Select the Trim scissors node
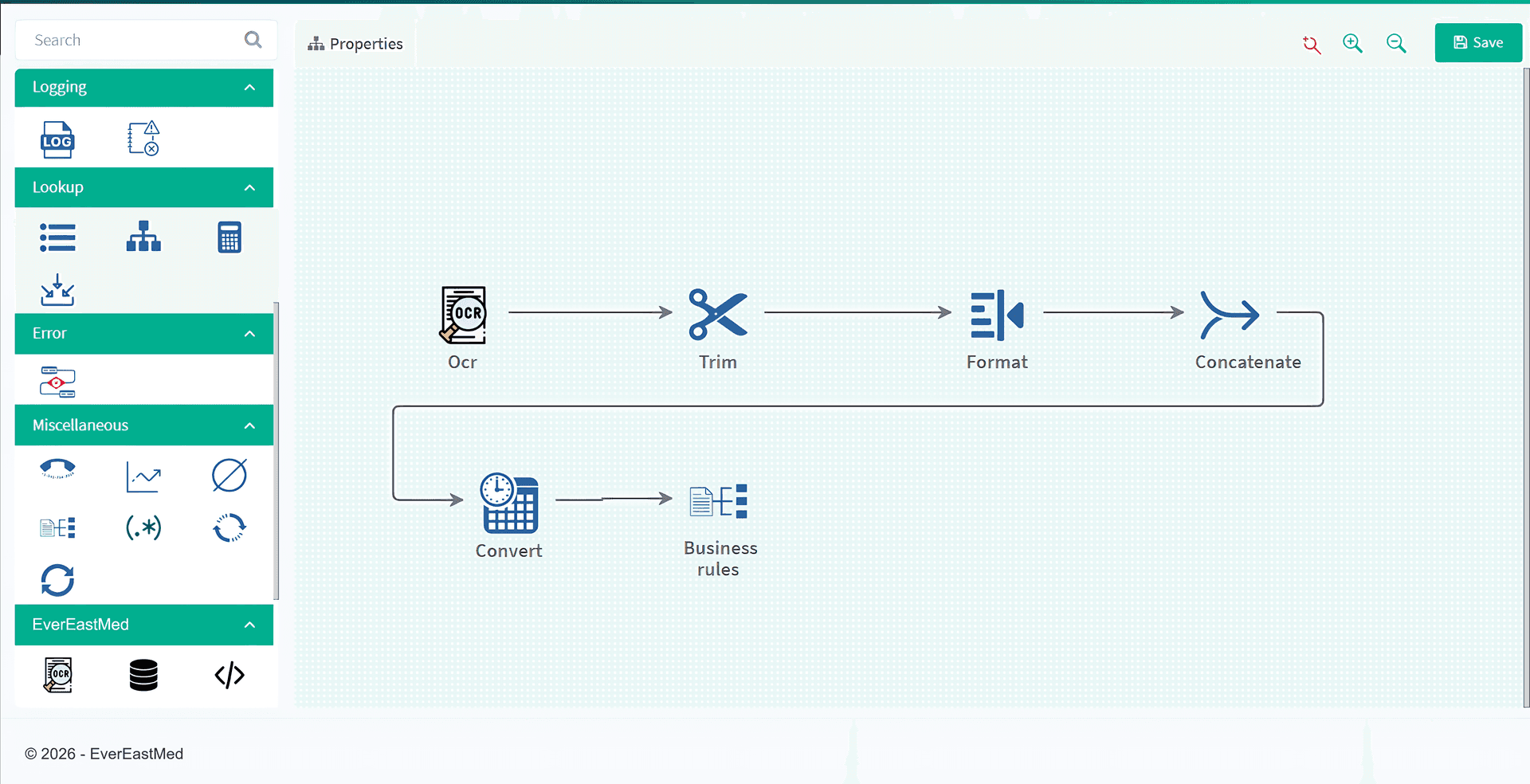This screenshot has height=784, width=1530. coord(718,314)
